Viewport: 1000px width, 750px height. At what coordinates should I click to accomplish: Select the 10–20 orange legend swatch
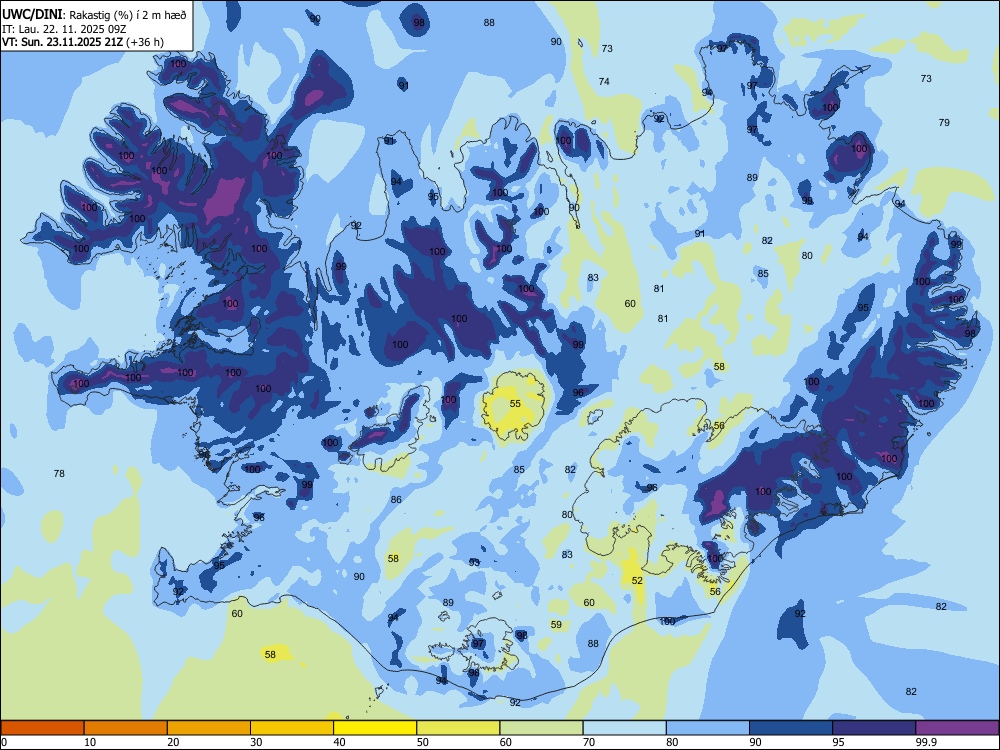(x=126, y=728)
